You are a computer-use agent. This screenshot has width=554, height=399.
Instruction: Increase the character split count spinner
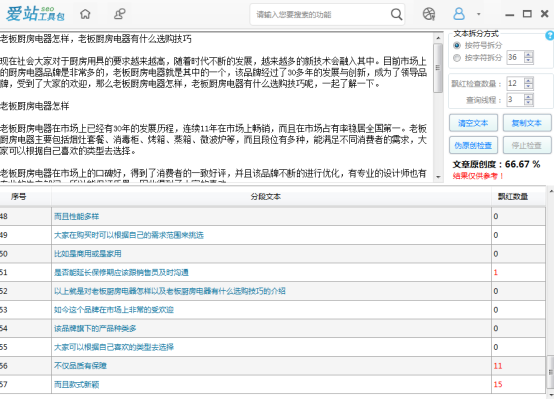(x=529, y=54)
